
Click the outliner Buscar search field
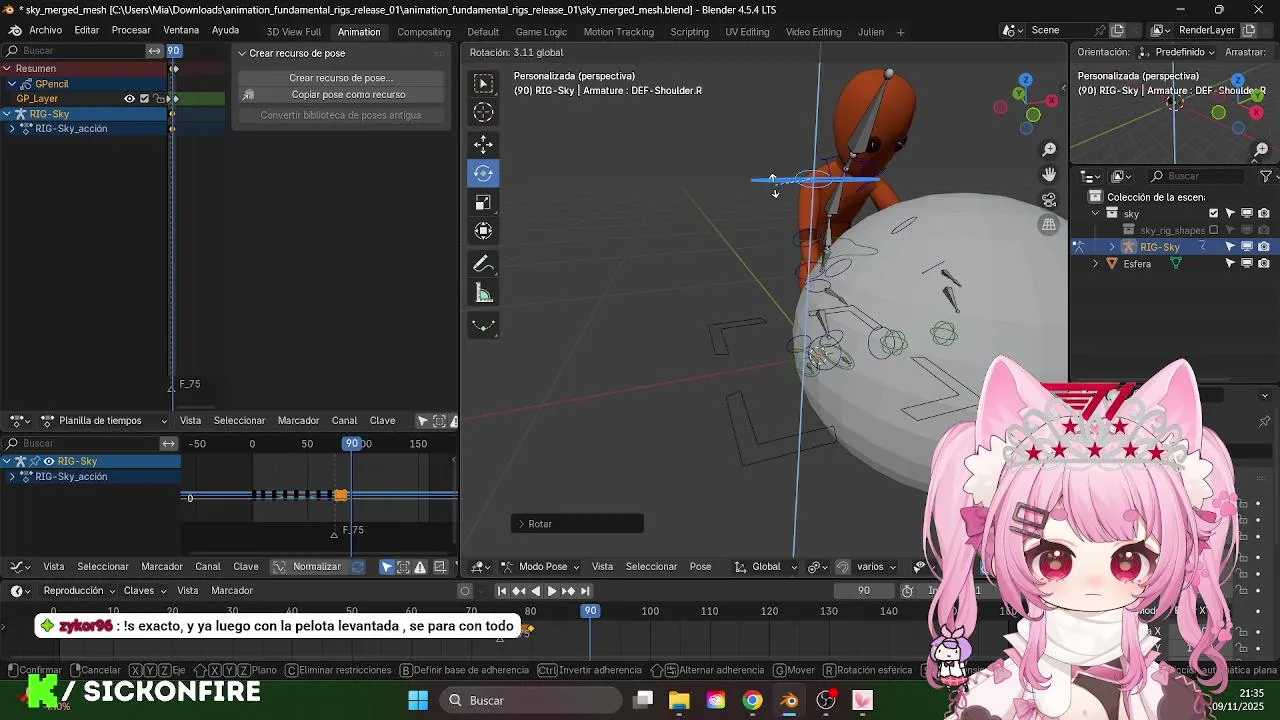point(1196,176)
